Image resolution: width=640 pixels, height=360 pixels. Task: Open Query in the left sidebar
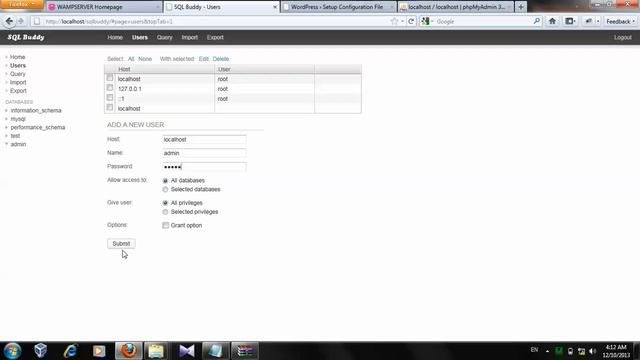pyautogui.click(x=18, y=74)
